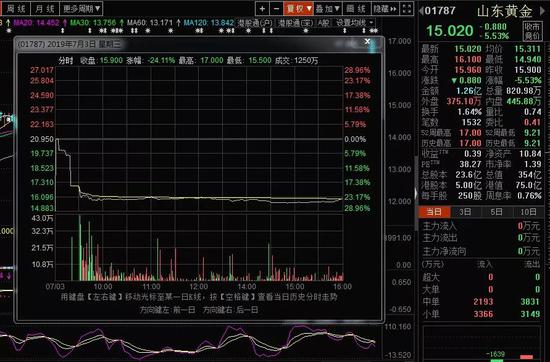550x362 pixels.
Task: Click the 市净率 value 1.39
Action: (533, 164)
